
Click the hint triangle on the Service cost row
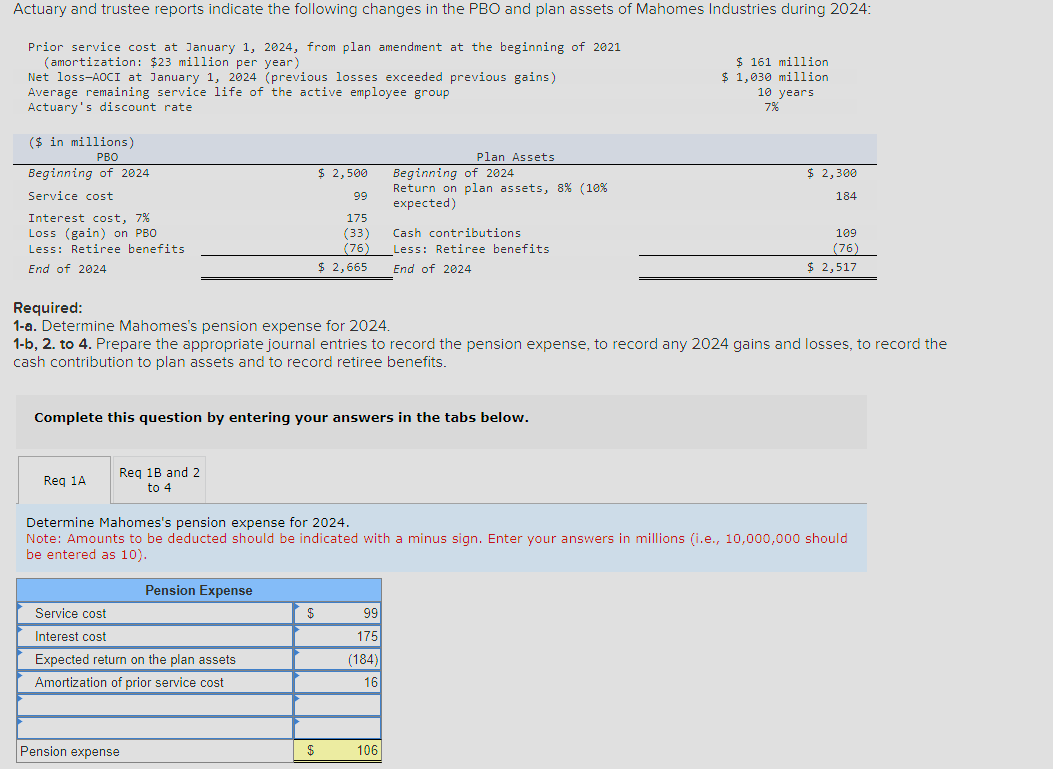(20, 608)
